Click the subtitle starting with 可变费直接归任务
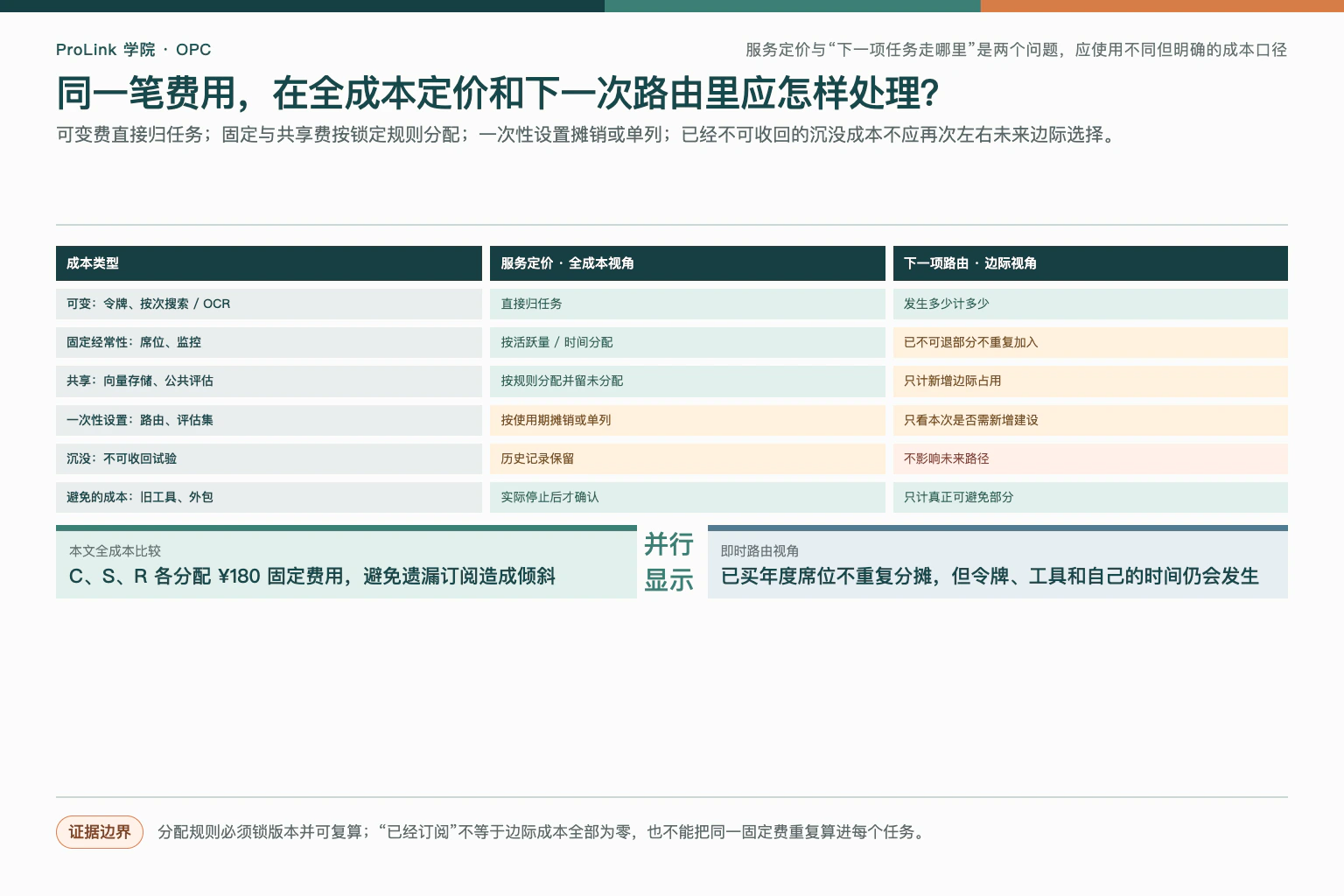The height and width of the screenshot is (896, 1344). tap(589, 135)
